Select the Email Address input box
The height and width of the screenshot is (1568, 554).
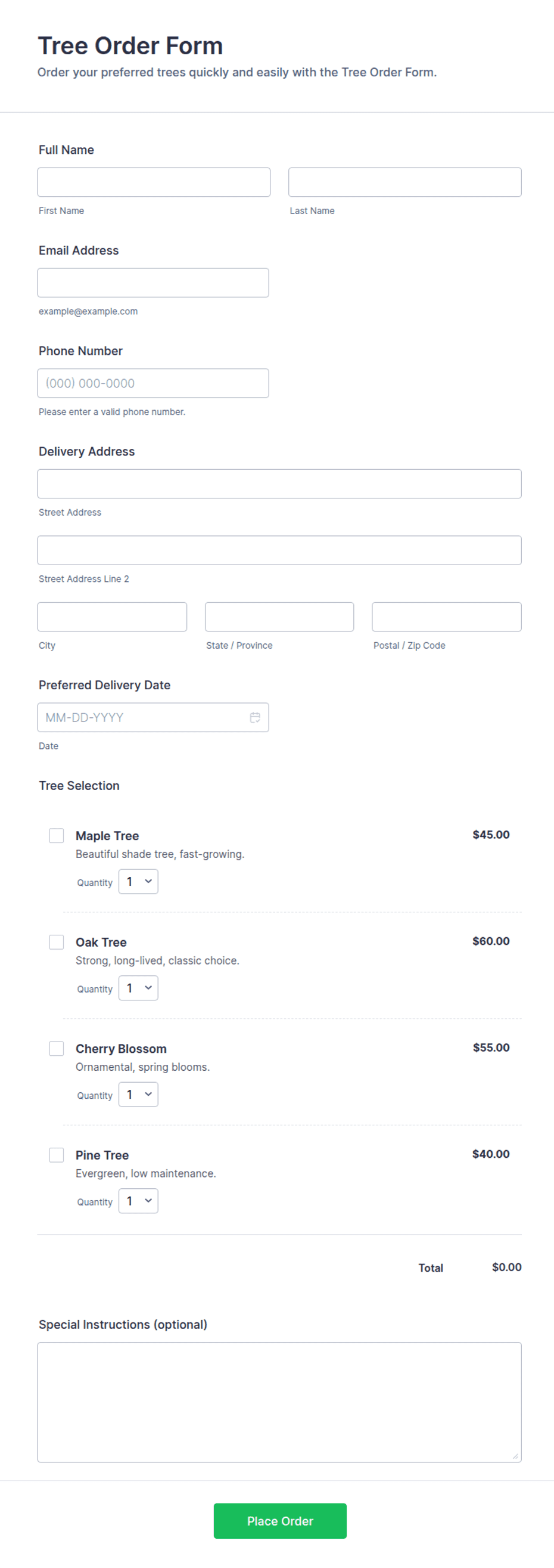(x=153, y=283)
